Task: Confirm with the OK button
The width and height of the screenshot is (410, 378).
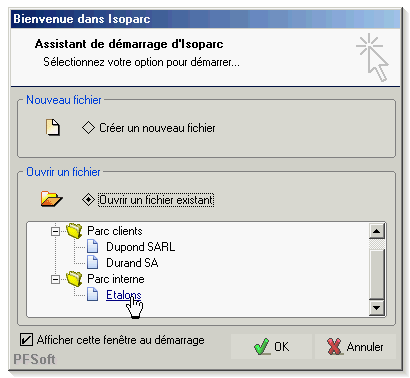Action: [x=271, y=347]
